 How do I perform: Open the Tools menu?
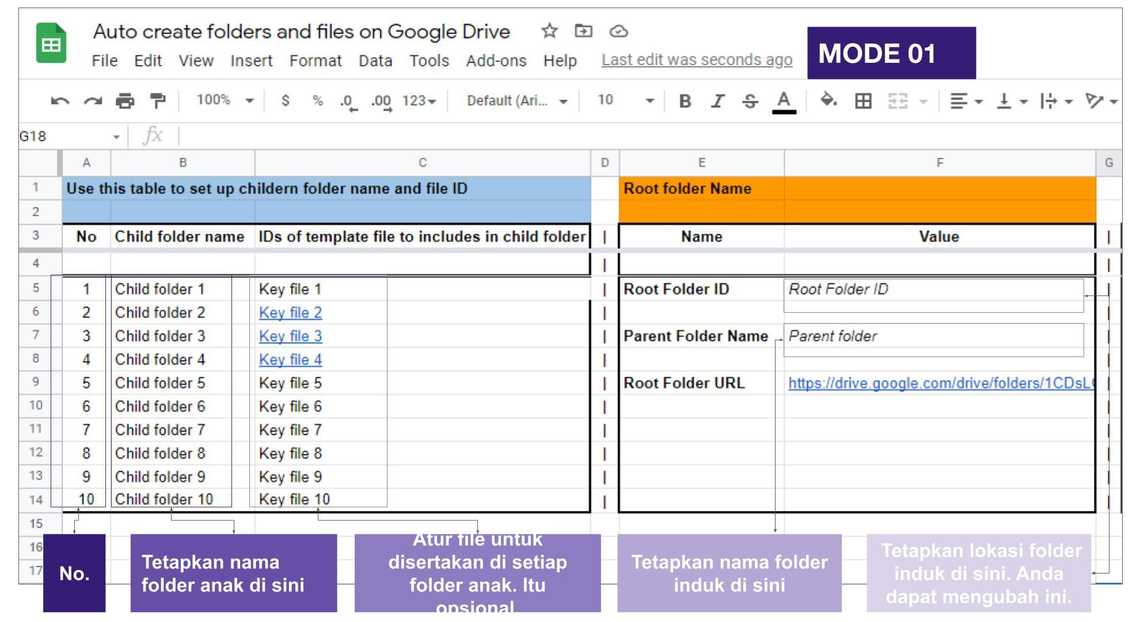429,61
